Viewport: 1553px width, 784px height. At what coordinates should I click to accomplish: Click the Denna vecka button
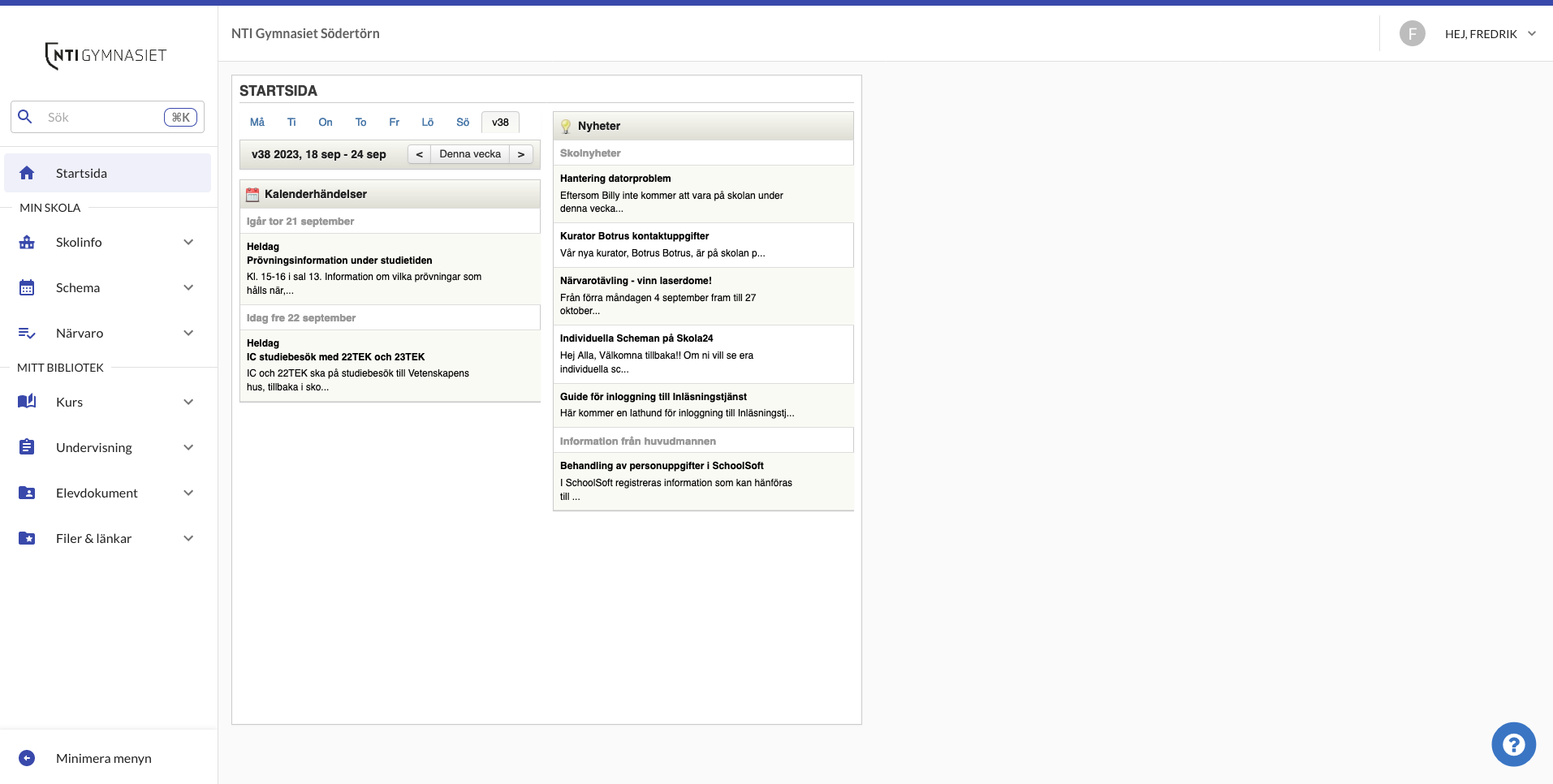pos(469,153)
